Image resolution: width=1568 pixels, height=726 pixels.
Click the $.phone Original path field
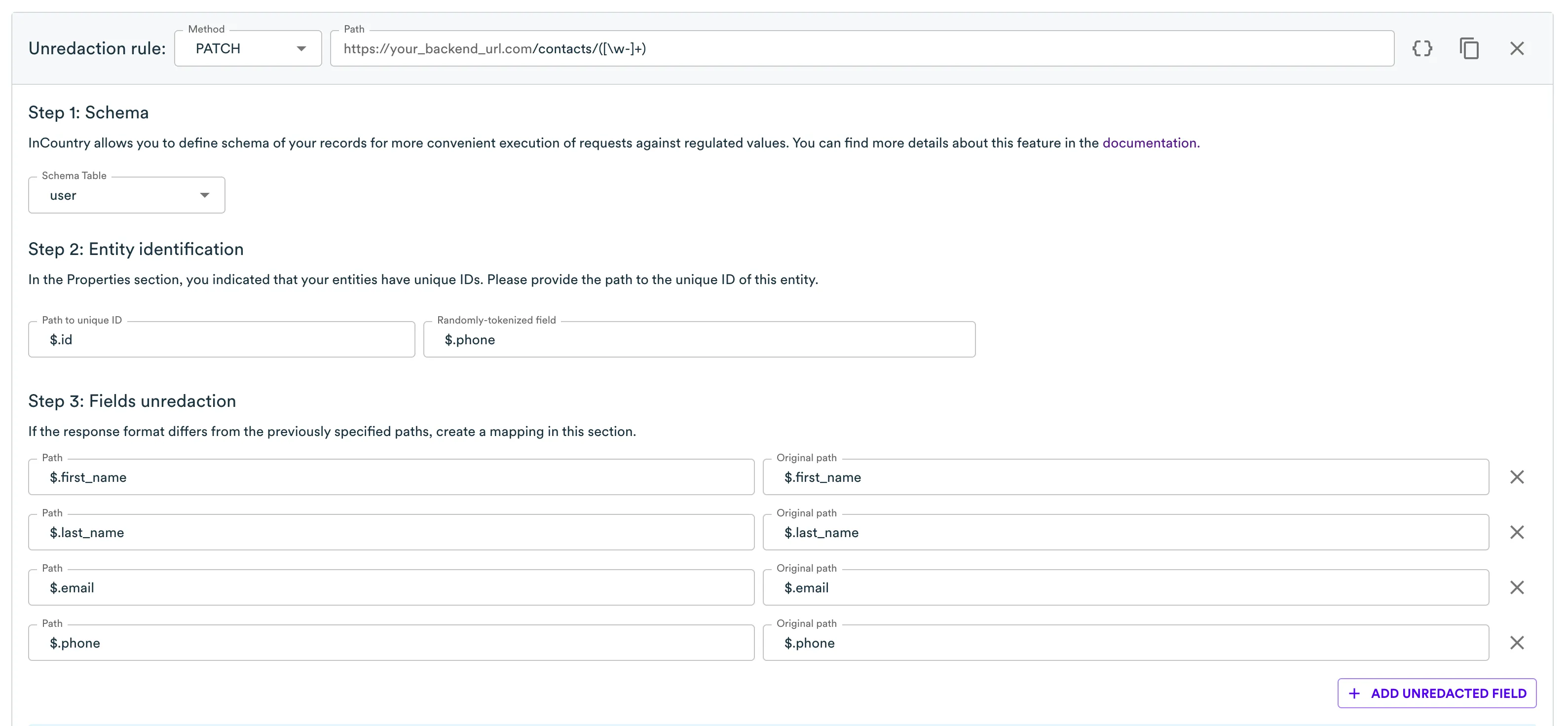point(1125,643)
